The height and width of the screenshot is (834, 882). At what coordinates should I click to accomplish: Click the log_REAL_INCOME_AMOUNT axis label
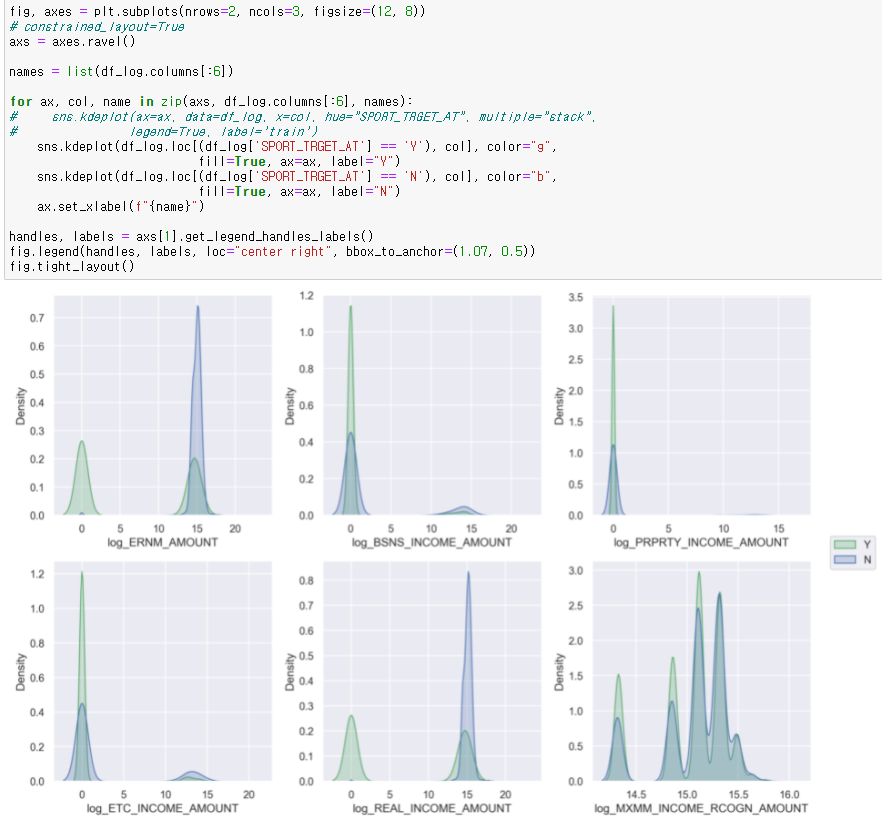pyautogui.click(x=432, y=809)
